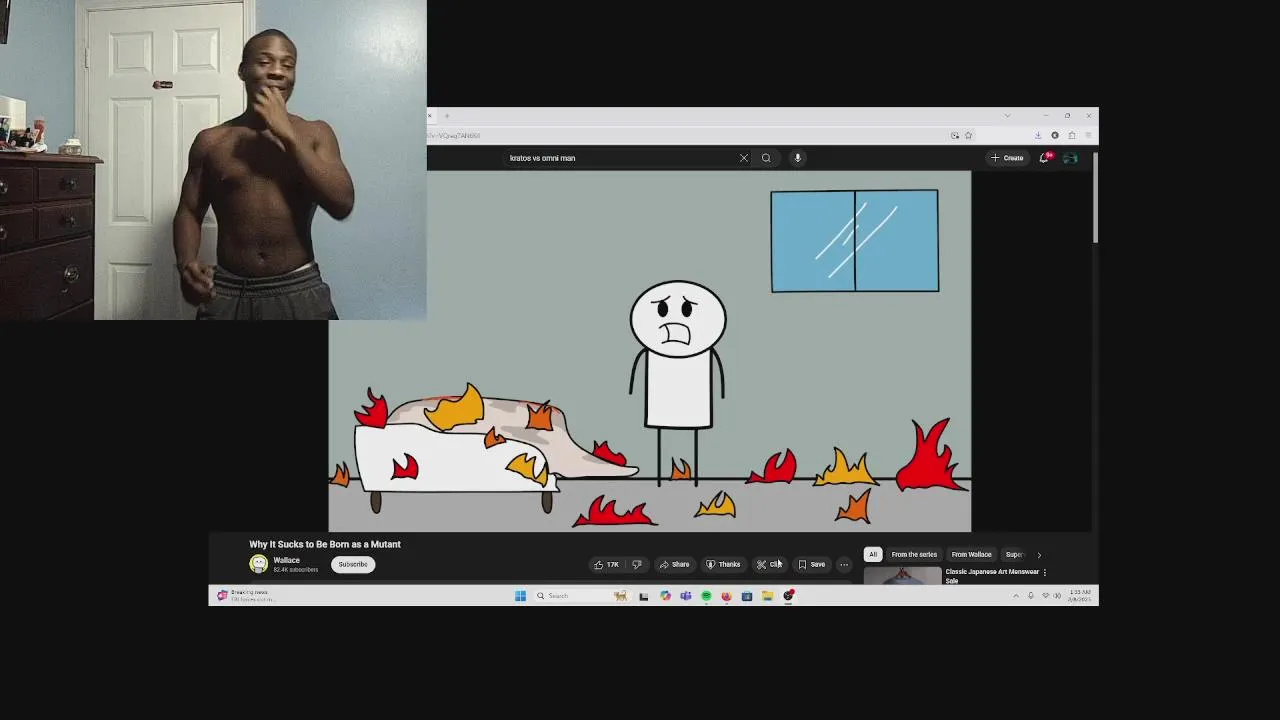Show hidden system tray icons
1280x720 pixels.
click(x=1016, y=596)
